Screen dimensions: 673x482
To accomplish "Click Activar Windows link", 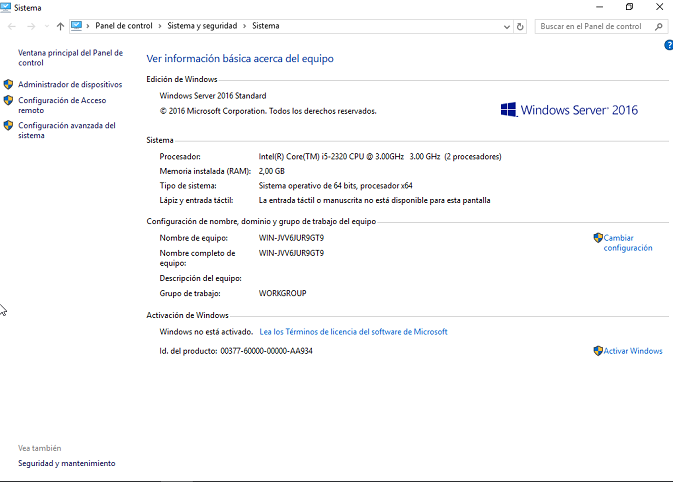I will click(633, 351).
